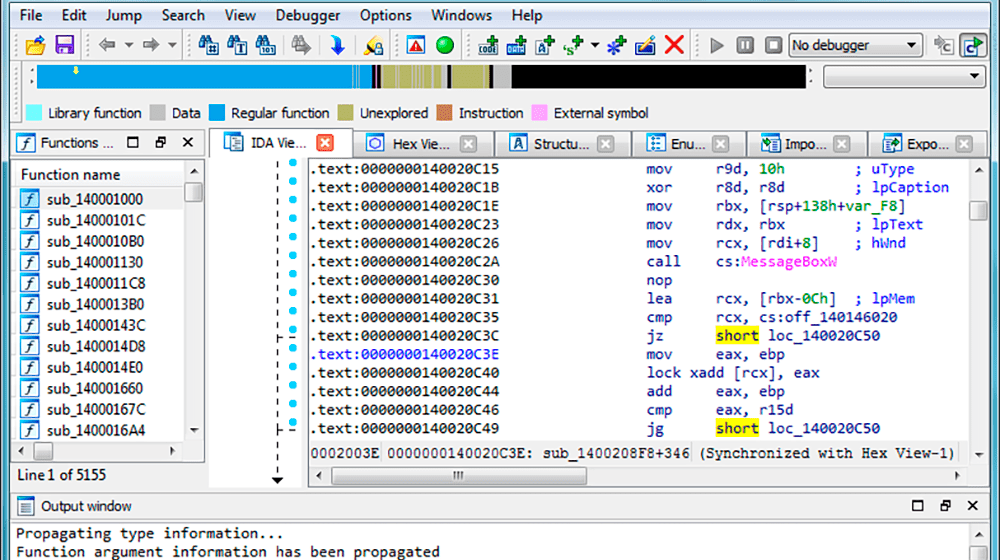Click the Regular function color swatch

point(217,113)
